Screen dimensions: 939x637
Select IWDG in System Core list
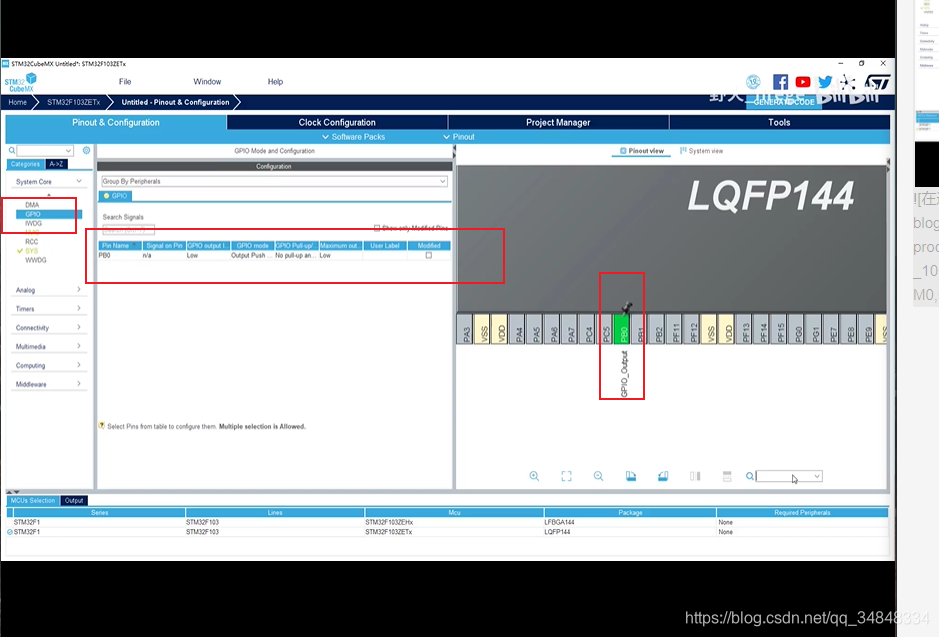(x=34, y=223)
